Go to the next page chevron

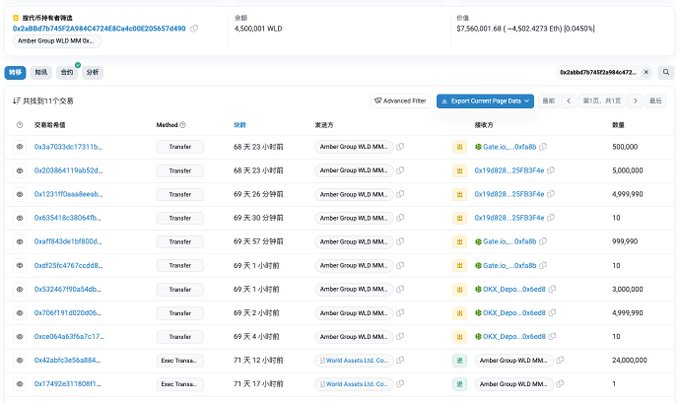pos(635,101)
